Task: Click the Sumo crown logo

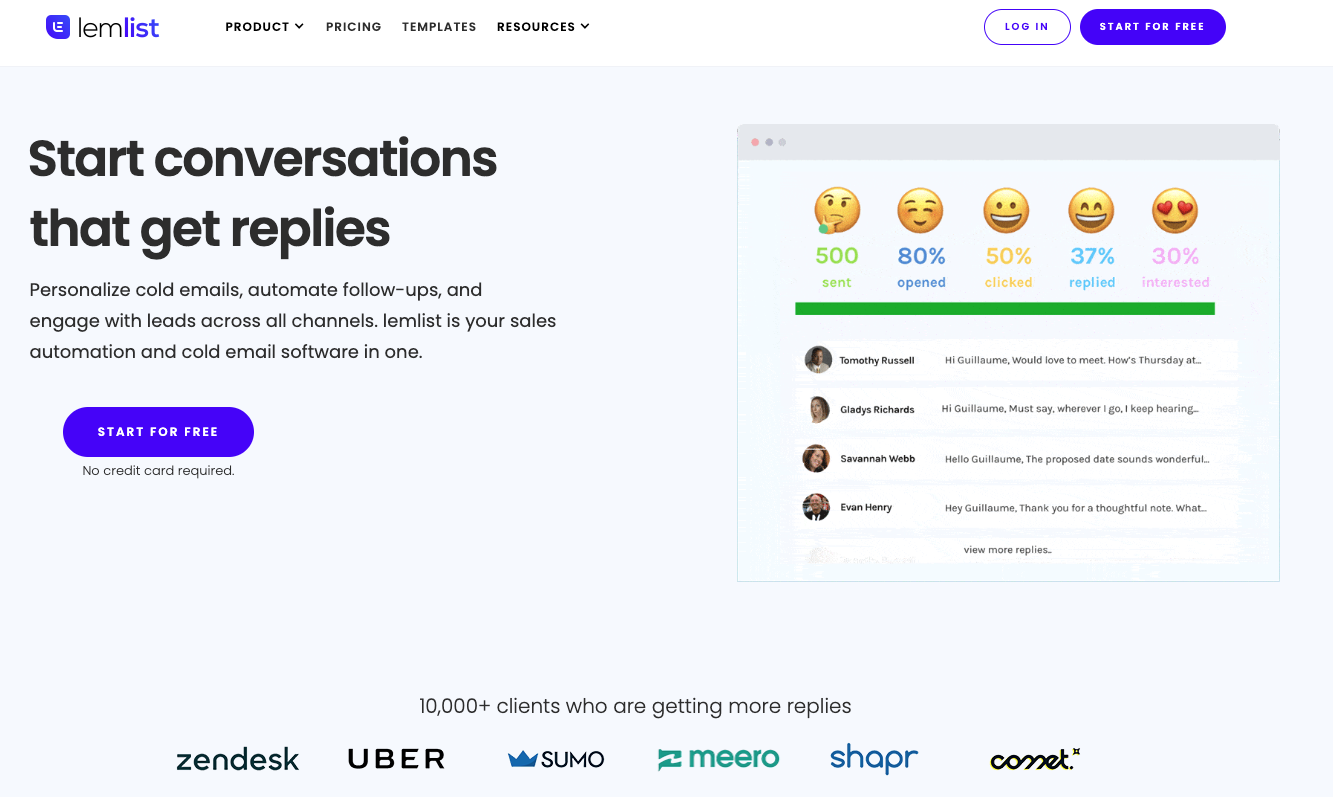Action: coord(523,759)
